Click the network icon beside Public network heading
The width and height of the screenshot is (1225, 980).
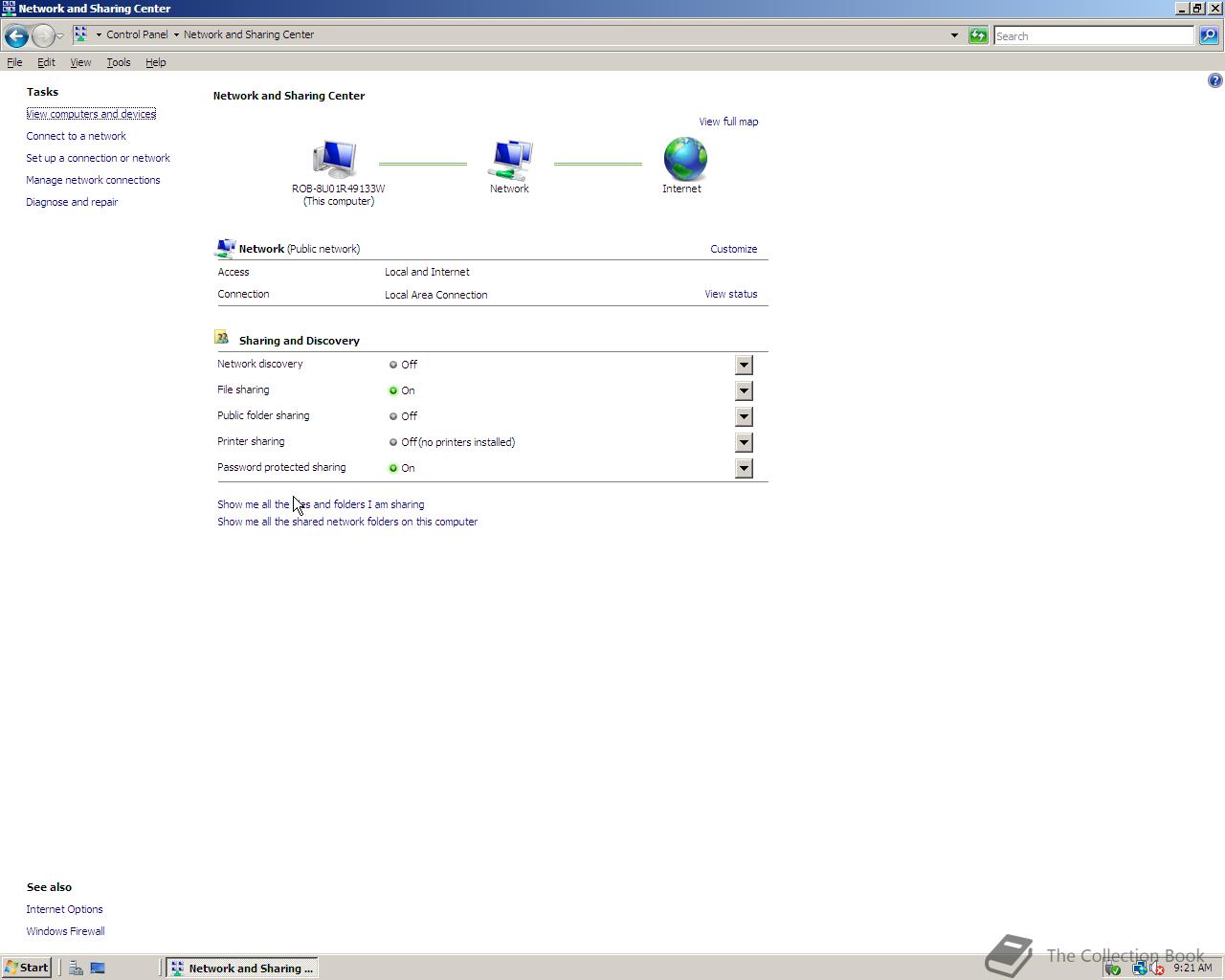[x=226, y=249]
